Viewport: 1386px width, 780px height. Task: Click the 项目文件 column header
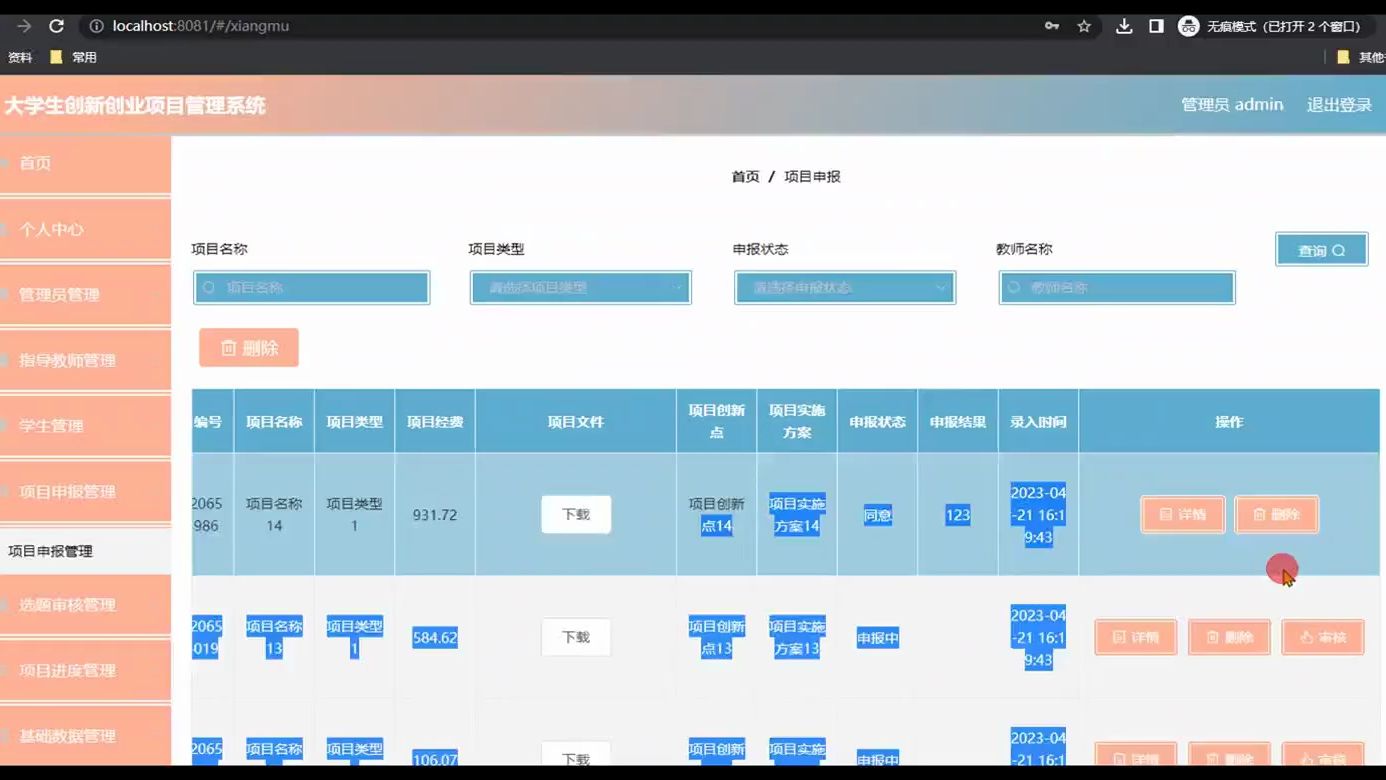(x=576, y=422)
